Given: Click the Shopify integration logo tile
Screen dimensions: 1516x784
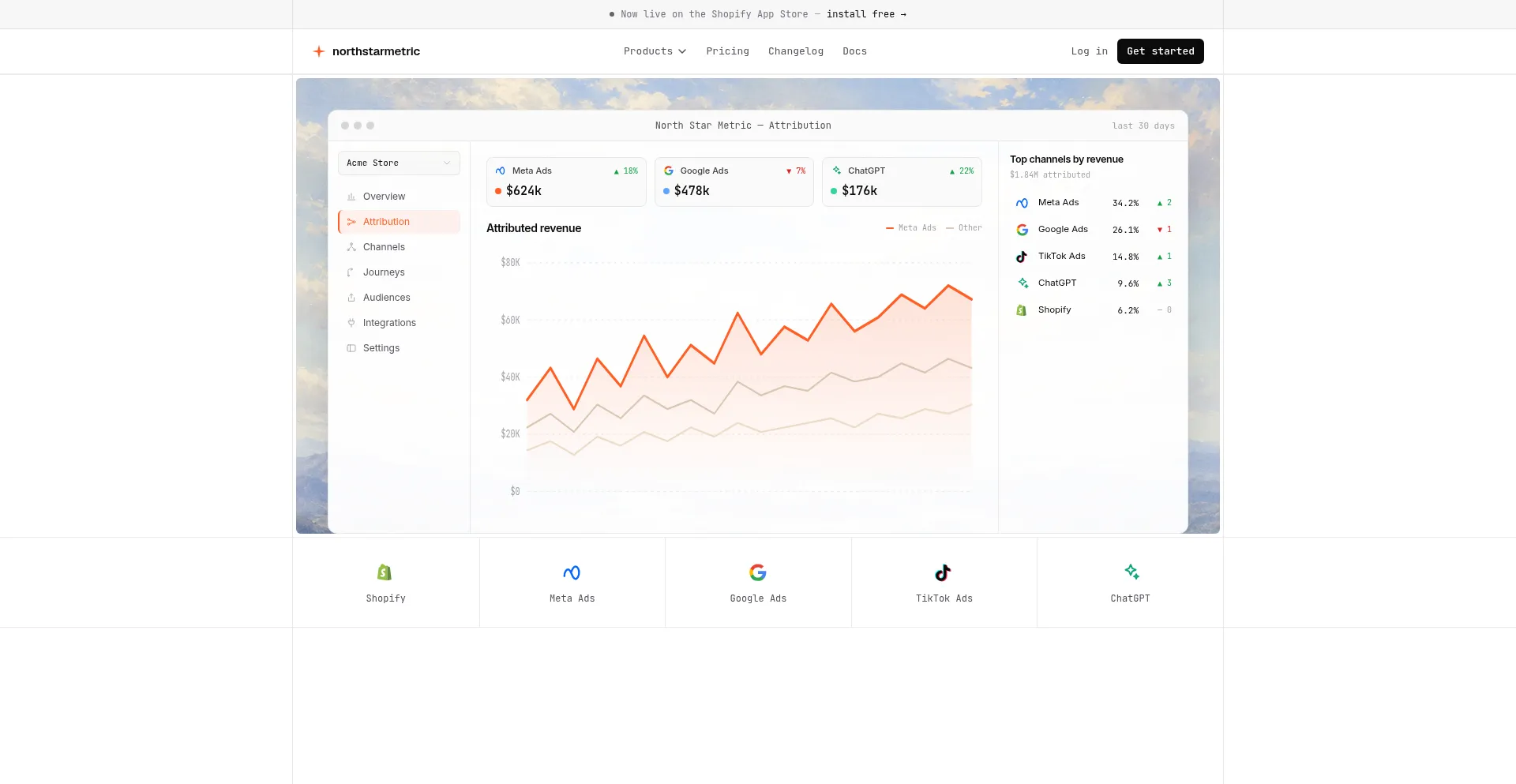Looking at the screenshot, I should [385, 583].
